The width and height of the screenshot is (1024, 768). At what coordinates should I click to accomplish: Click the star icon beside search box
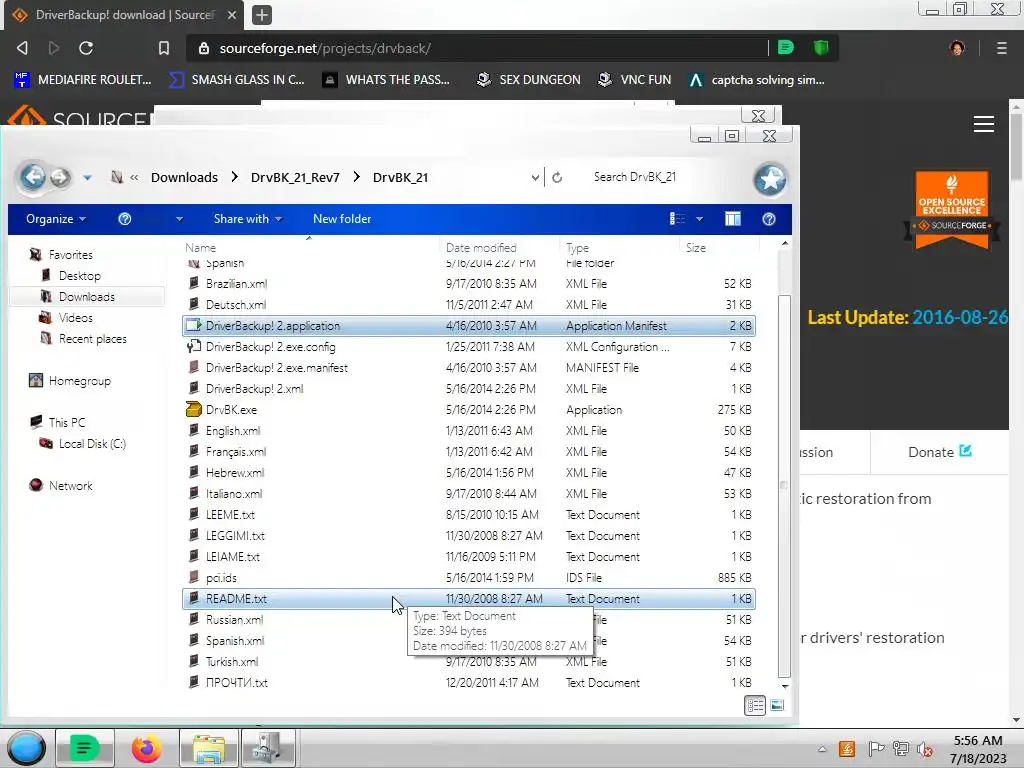[x=770, y=179]
